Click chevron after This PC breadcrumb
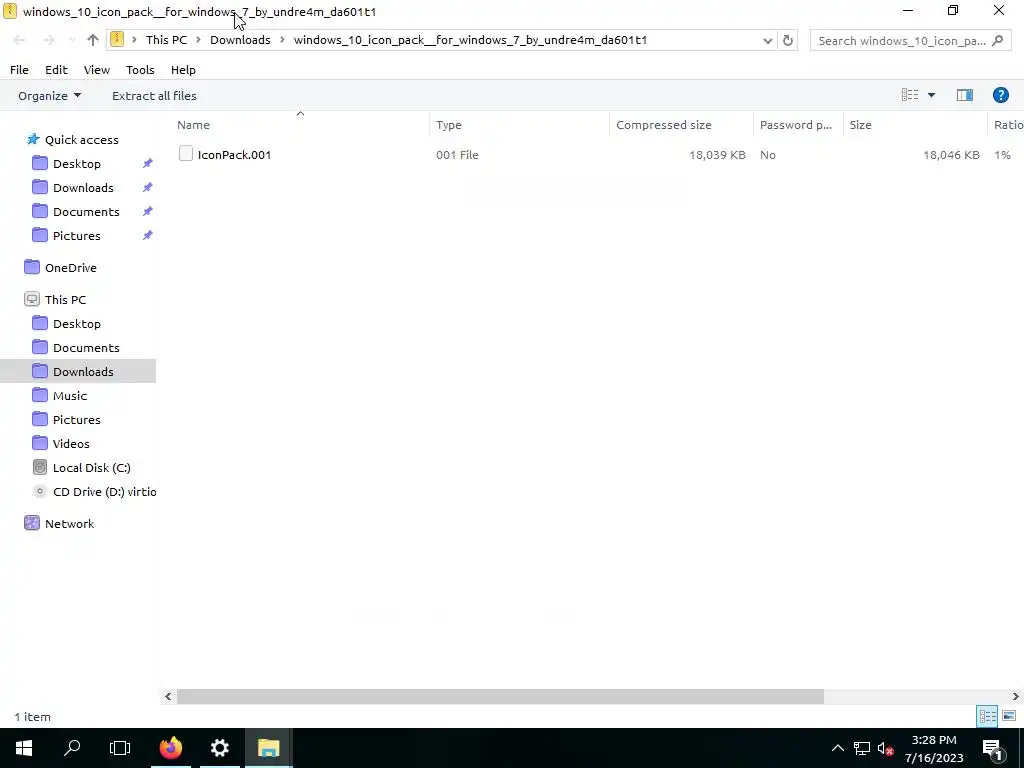 [x=199, y=40]
